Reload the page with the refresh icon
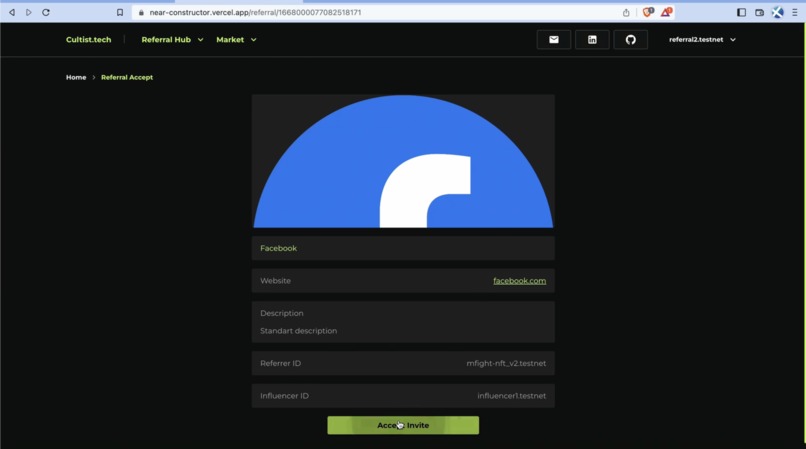Viewport: 806px width, 449px height. [46, 12]
